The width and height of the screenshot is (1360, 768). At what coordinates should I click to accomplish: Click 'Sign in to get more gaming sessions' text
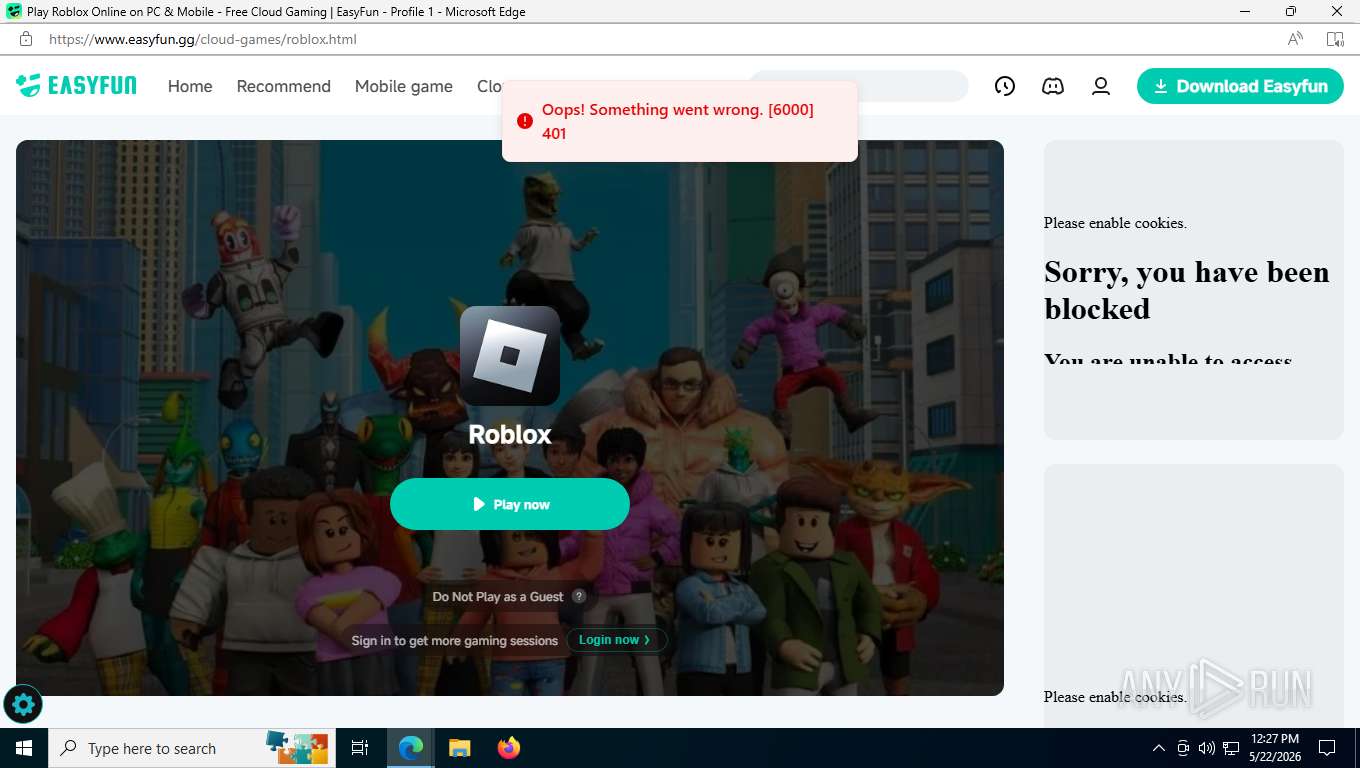(455, 640)
